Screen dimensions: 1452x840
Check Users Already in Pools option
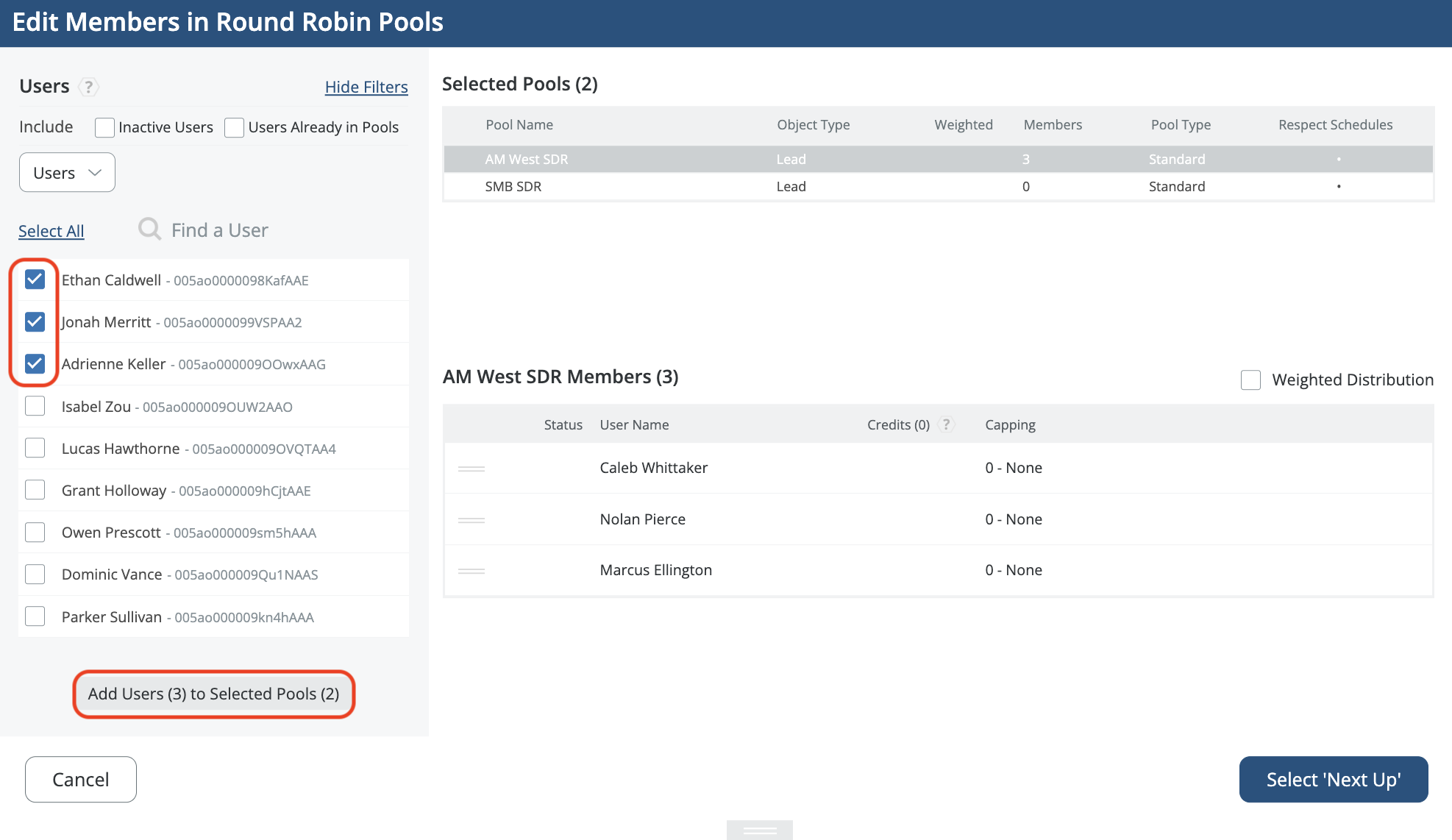(x=234, y=127)
